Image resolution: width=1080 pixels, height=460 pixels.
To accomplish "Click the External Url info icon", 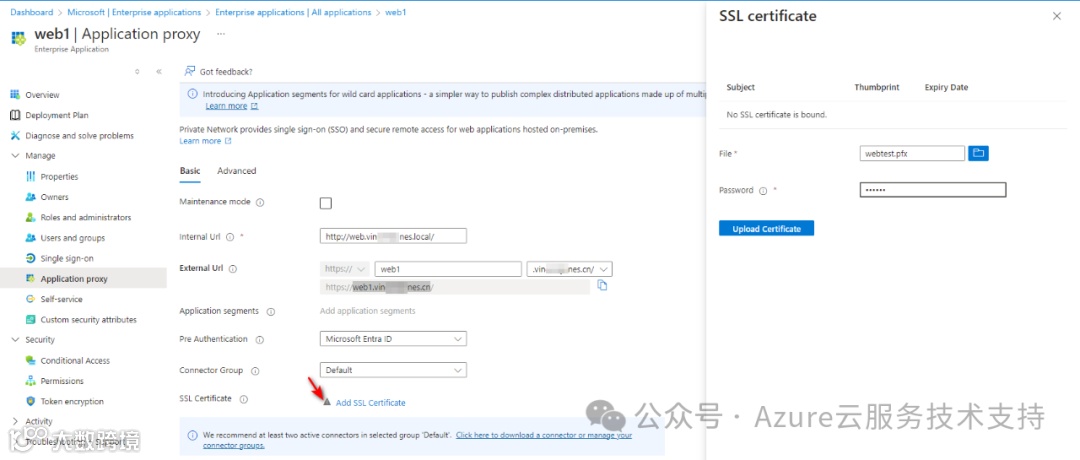I will [233, 269].
